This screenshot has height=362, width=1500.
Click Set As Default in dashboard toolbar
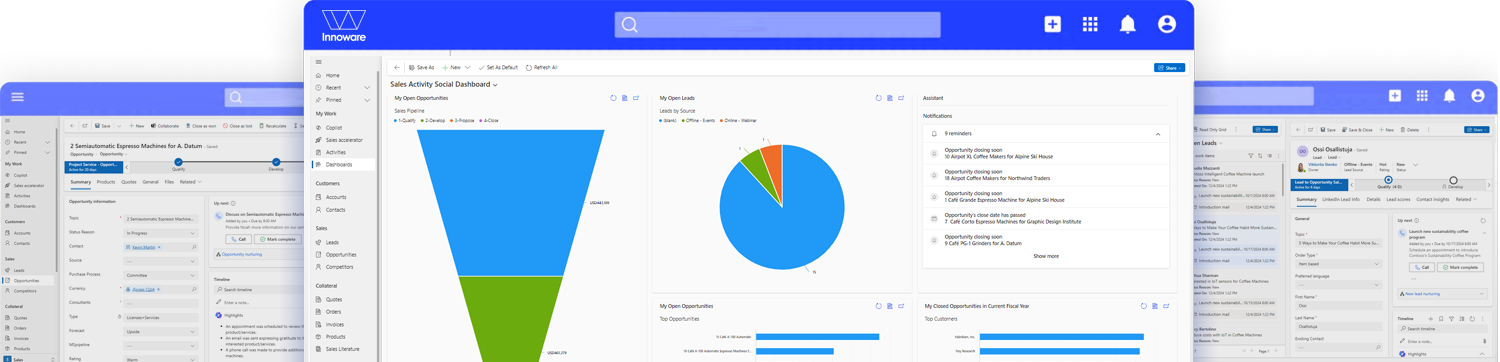(x=498, y=68)
